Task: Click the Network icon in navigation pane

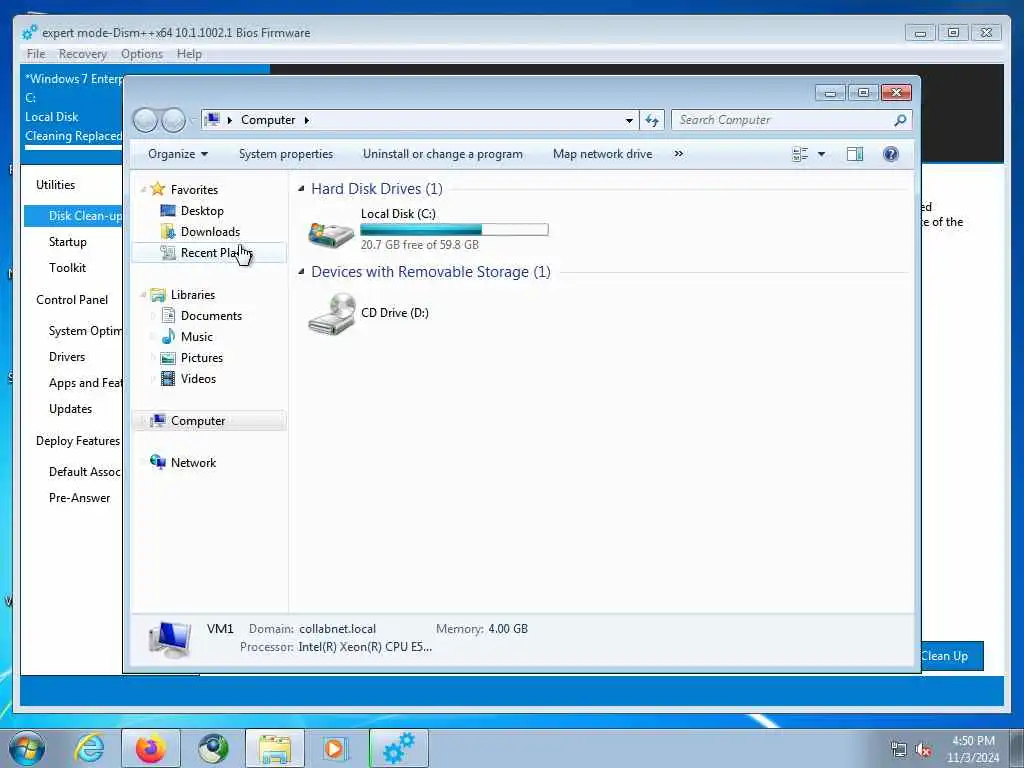Action: [x=157, y=462]
